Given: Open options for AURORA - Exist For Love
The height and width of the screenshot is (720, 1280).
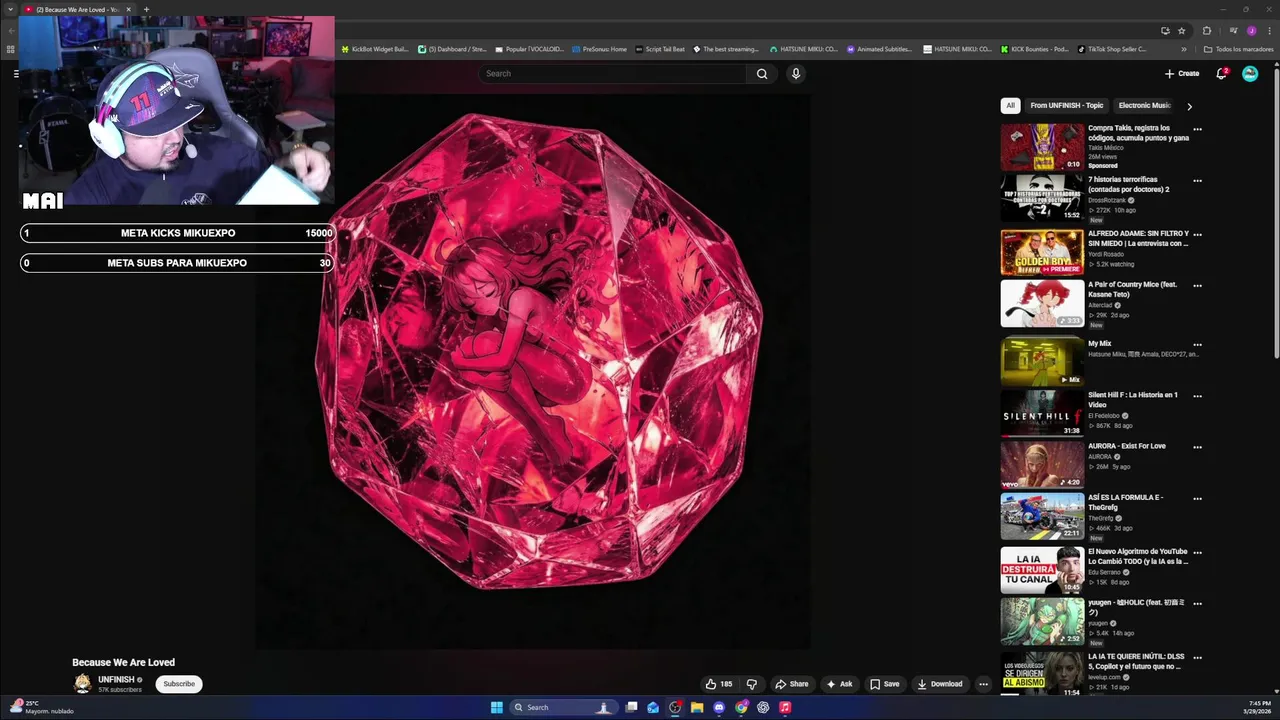Looking at the screenshot, I should pos(1197,447).
